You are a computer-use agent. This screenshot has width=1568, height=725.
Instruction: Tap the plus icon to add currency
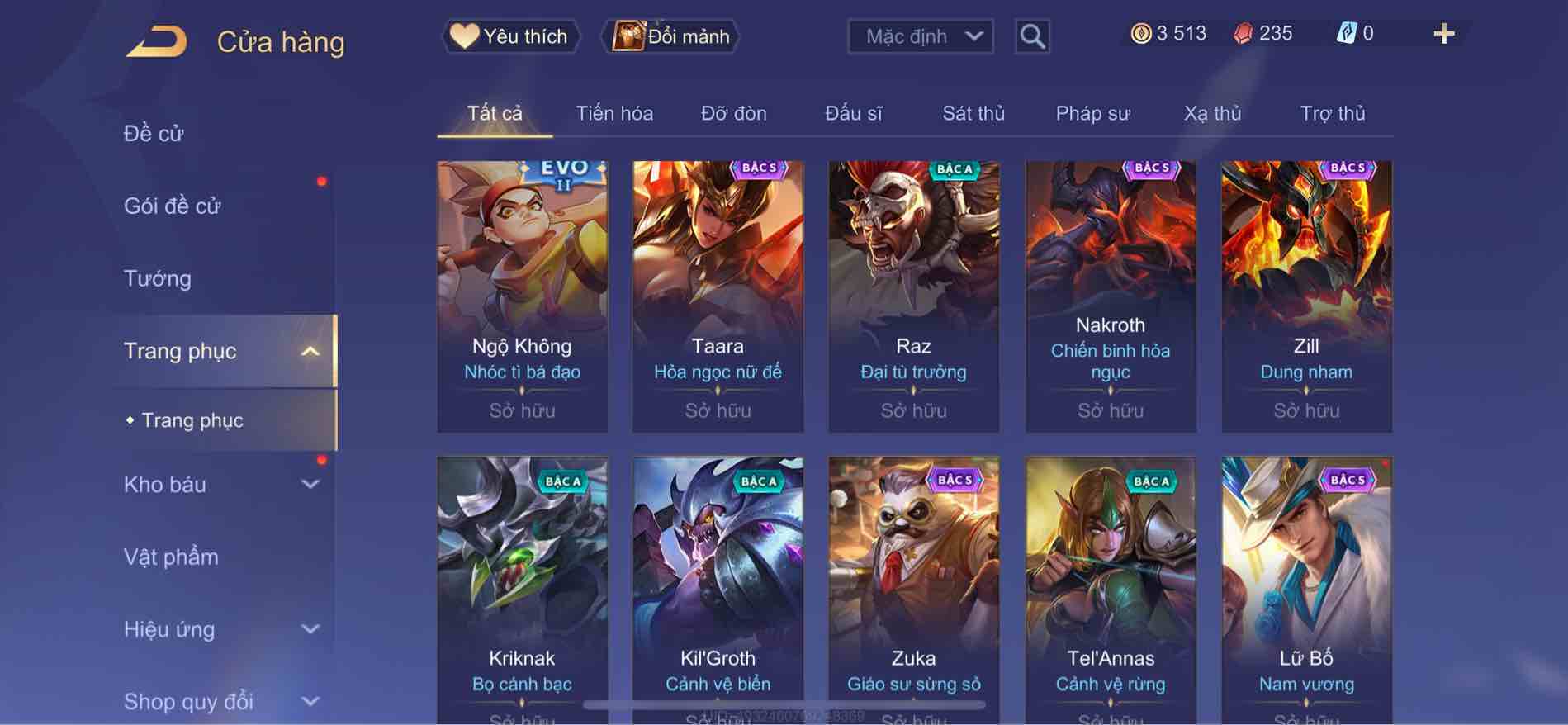click(1443, 34)
